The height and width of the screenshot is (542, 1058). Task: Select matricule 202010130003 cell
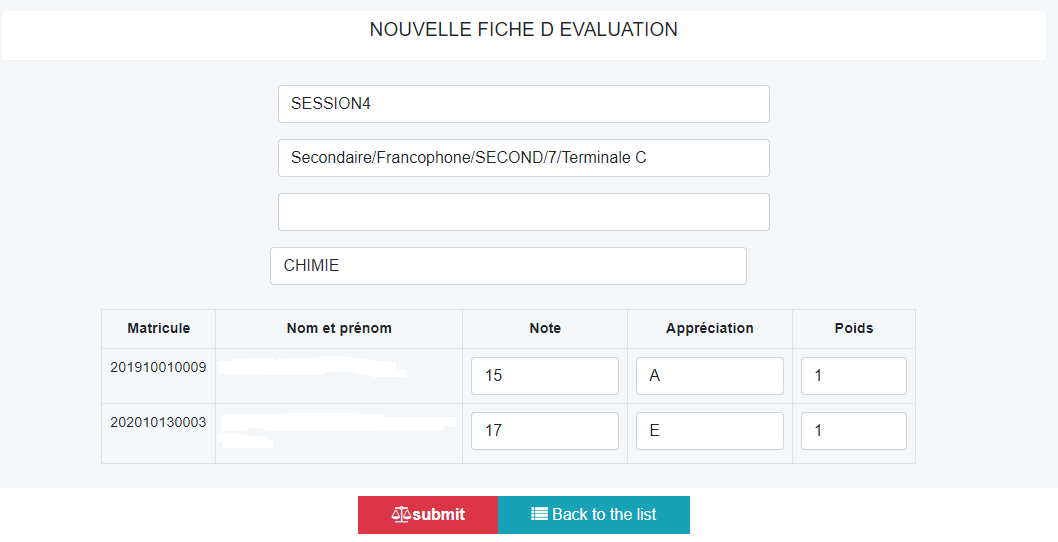click(159, 423)
